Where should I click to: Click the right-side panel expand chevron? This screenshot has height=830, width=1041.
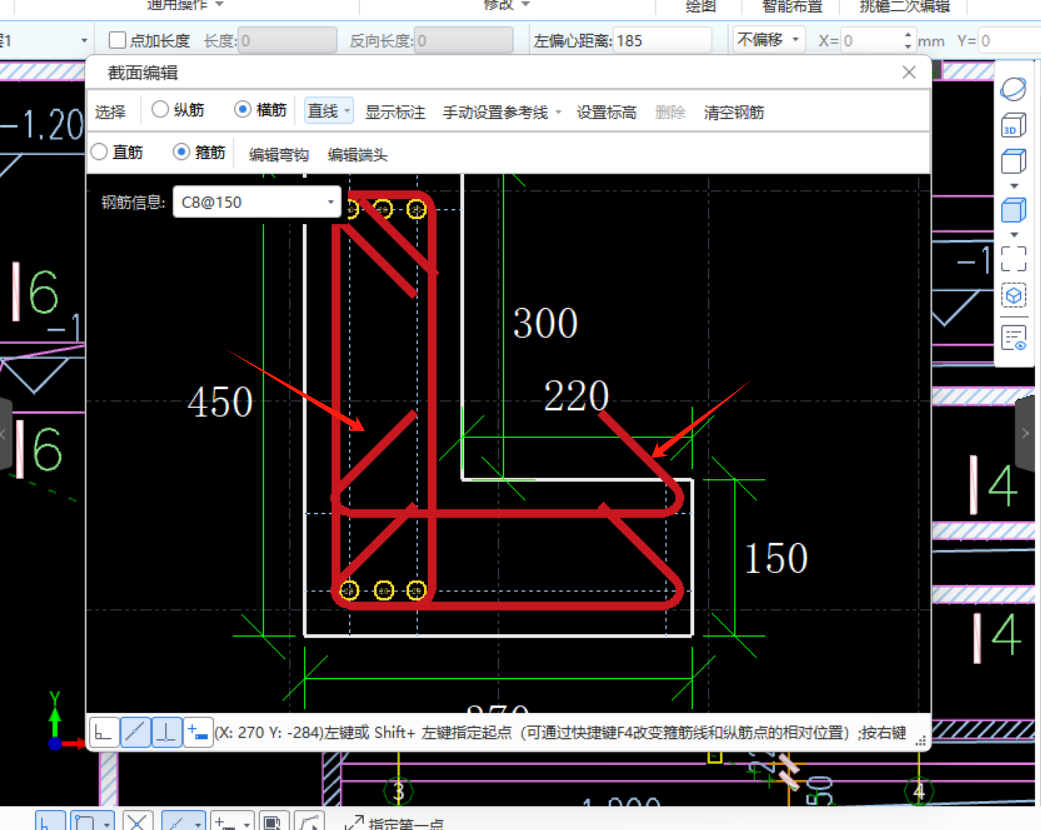[x=1026, y=433]
